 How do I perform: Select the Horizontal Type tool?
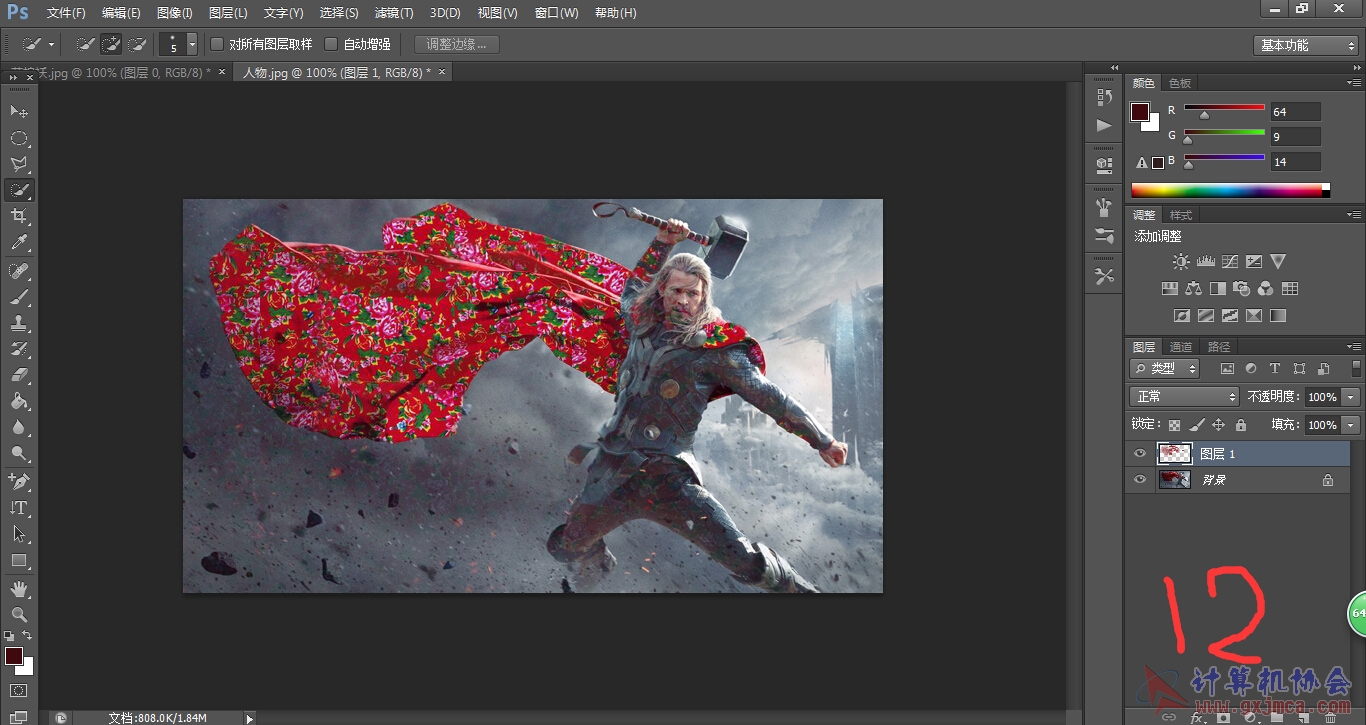point(19,508)
